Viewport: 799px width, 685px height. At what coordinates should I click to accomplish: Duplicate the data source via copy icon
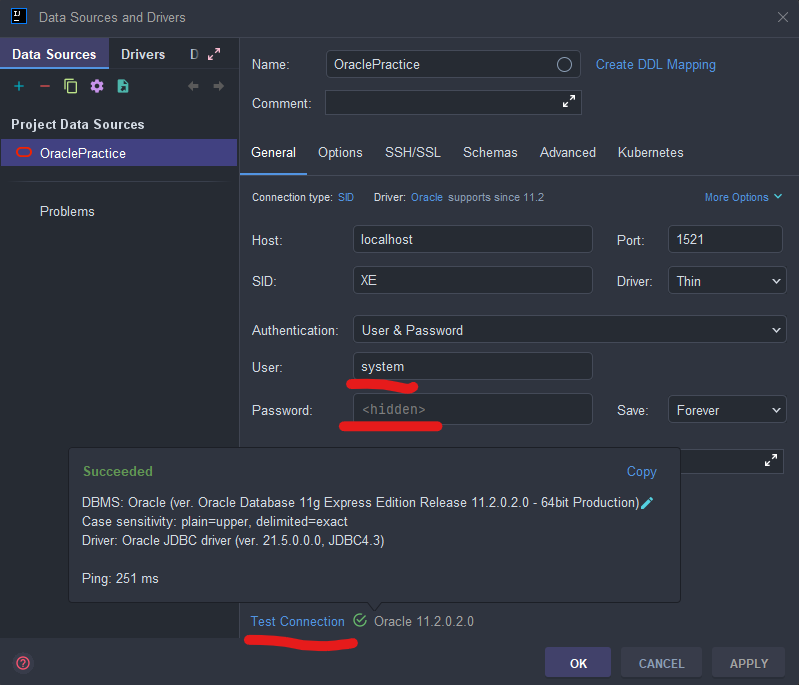71,86
